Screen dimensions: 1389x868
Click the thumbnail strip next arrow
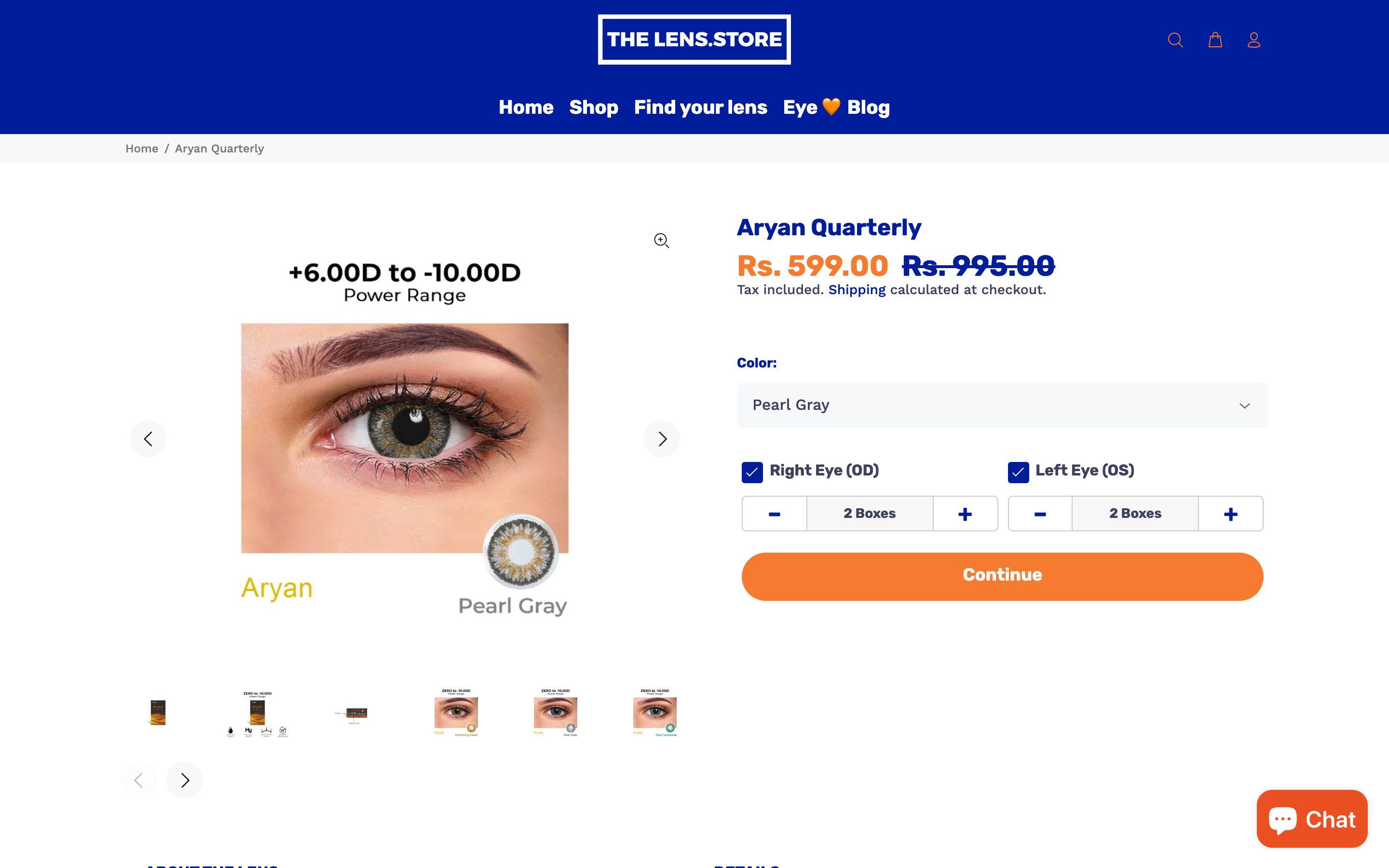184,780
